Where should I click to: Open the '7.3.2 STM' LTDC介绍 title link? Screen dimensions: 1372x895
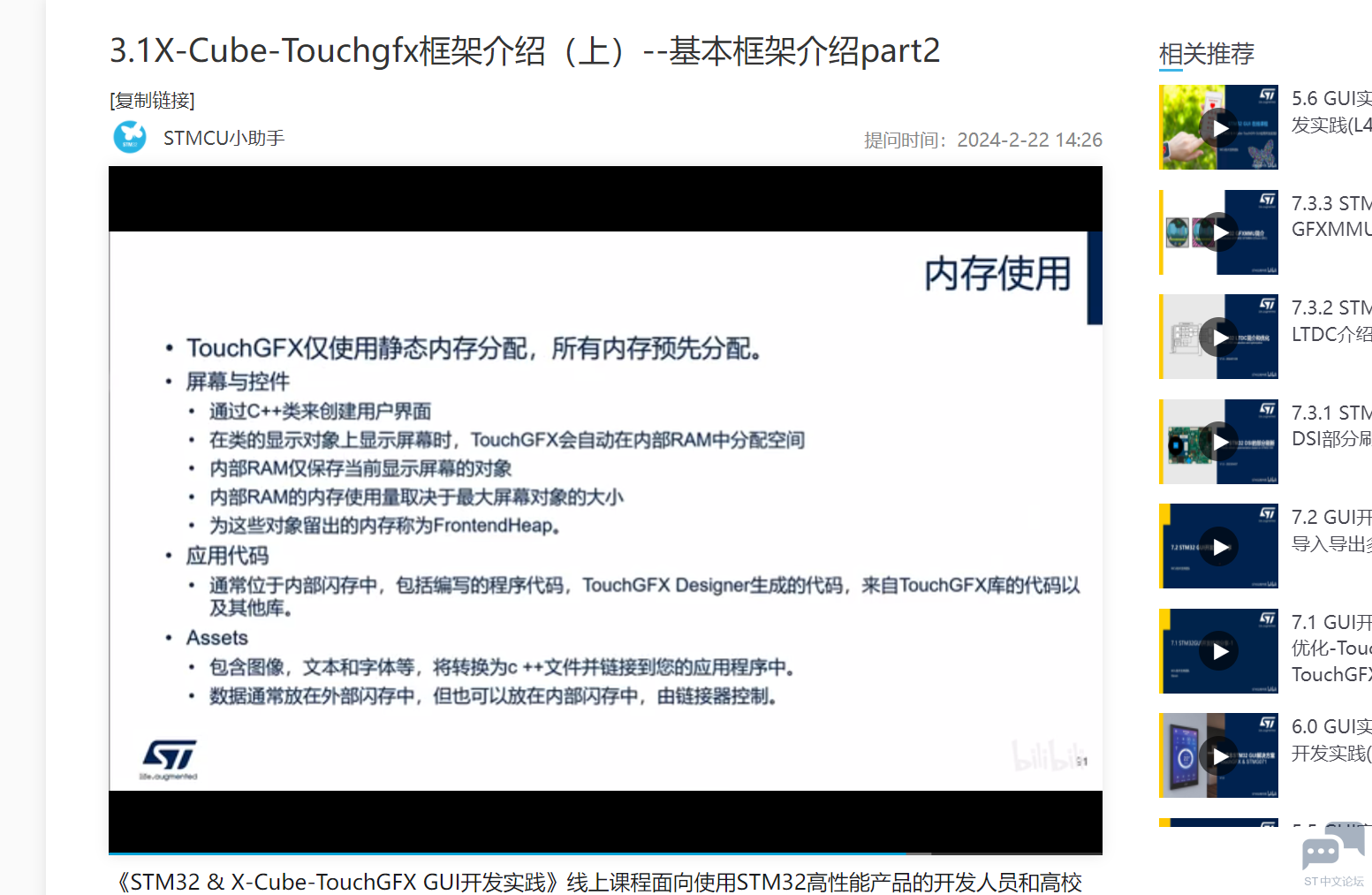pyautogui.click(x=1331, y=321)
